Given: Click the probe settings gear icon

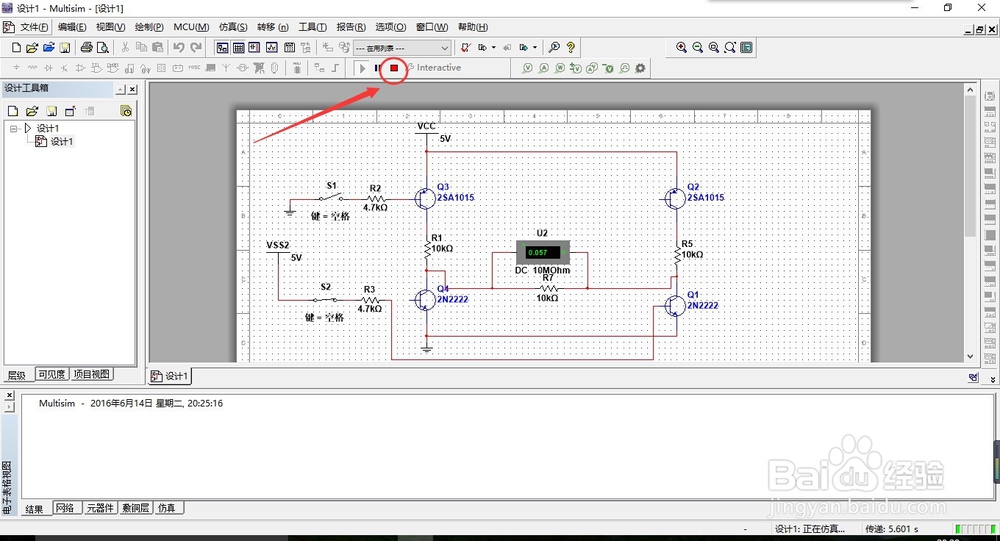Looking at the screenshot, I should pos(640,68).
